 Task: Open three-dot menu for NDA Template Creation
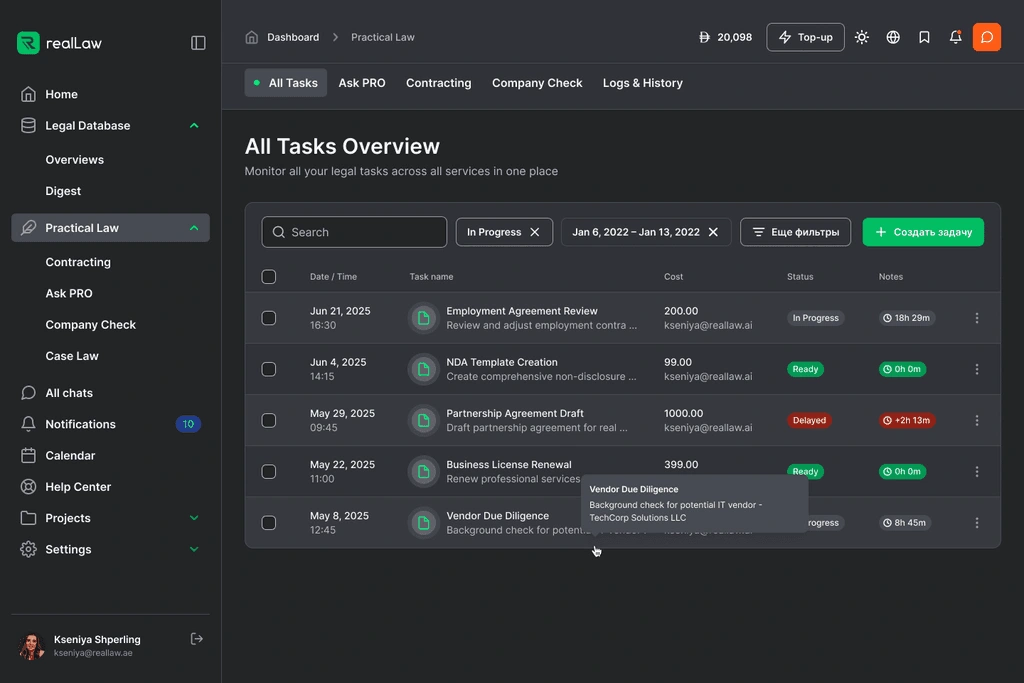click(x=977, y=369)
